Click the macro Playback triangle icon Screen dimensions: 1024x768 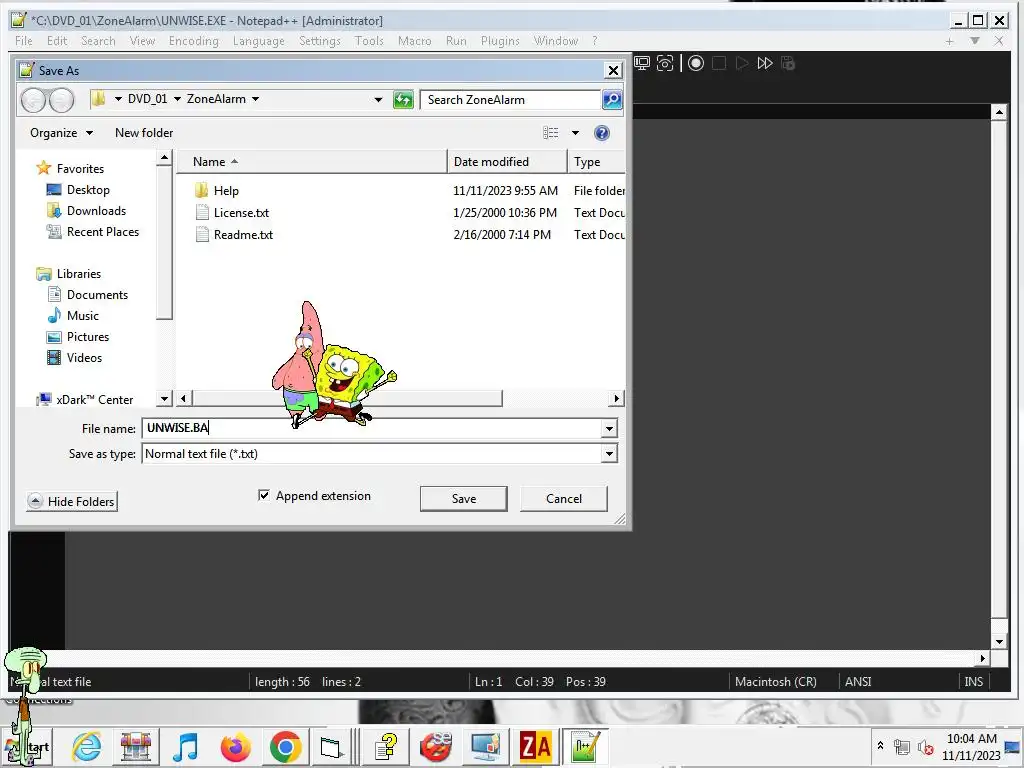(x=741, y=63)
